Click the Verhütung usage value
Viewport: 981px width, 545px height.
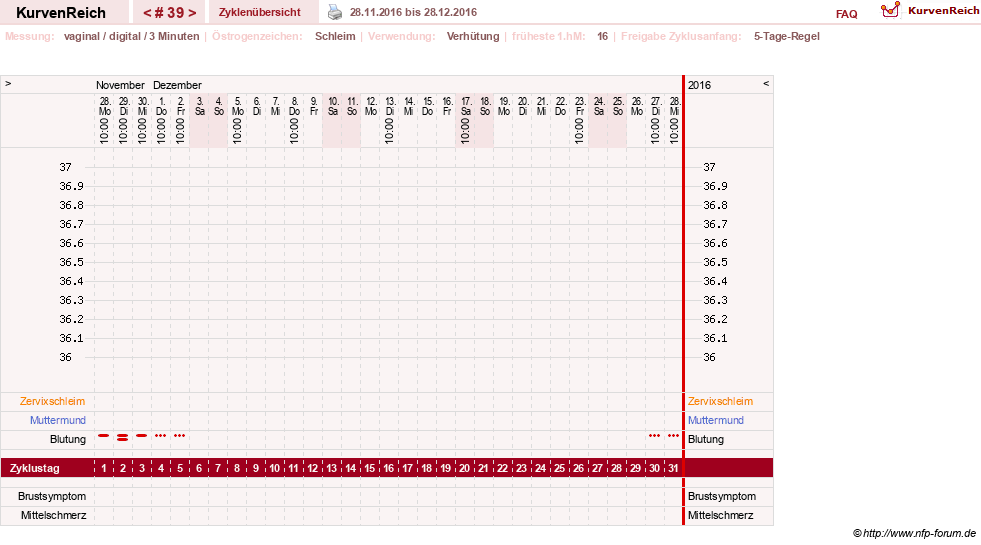(473, 36)
